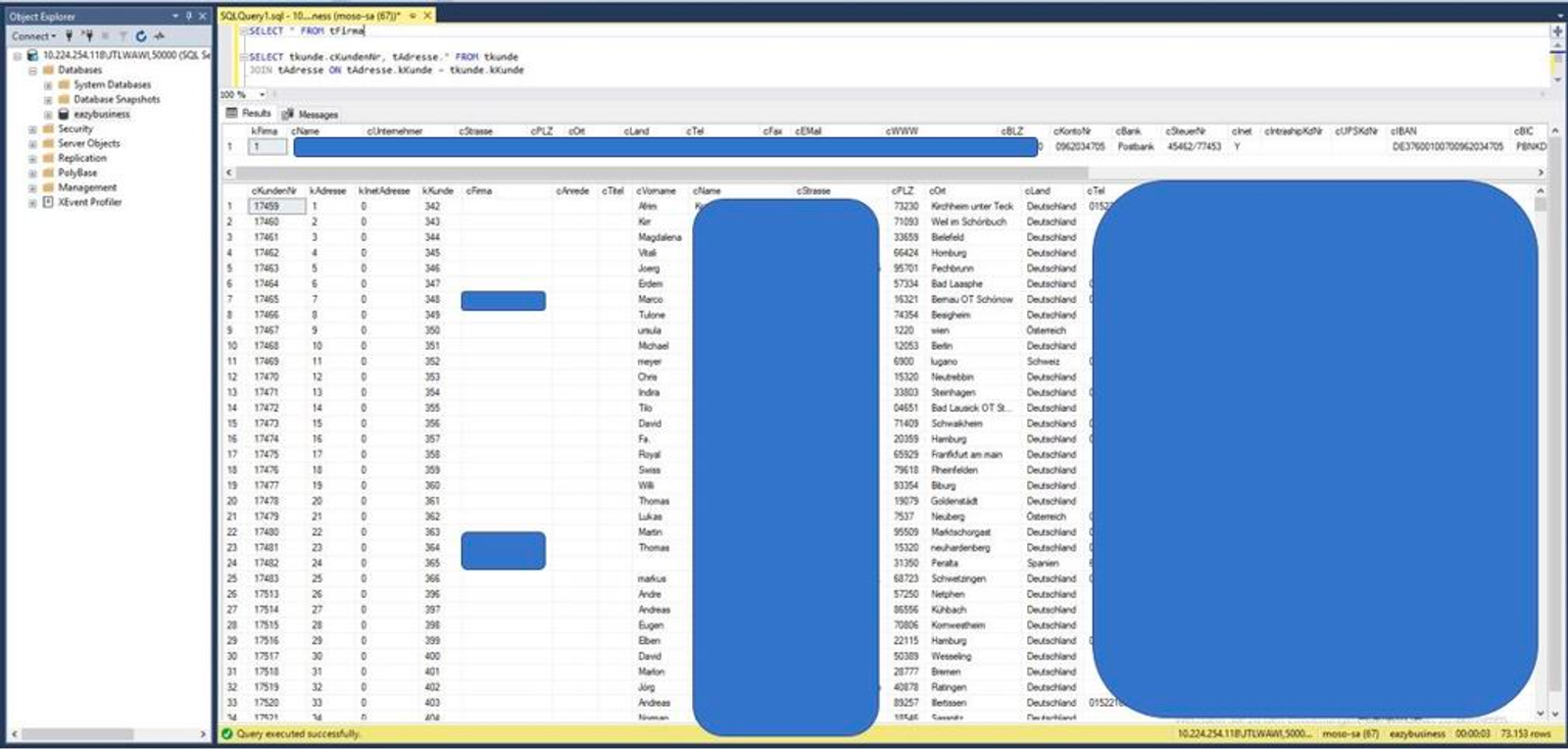
Task: Click inside the query editor after tFirma
Action: pos(366,31)
